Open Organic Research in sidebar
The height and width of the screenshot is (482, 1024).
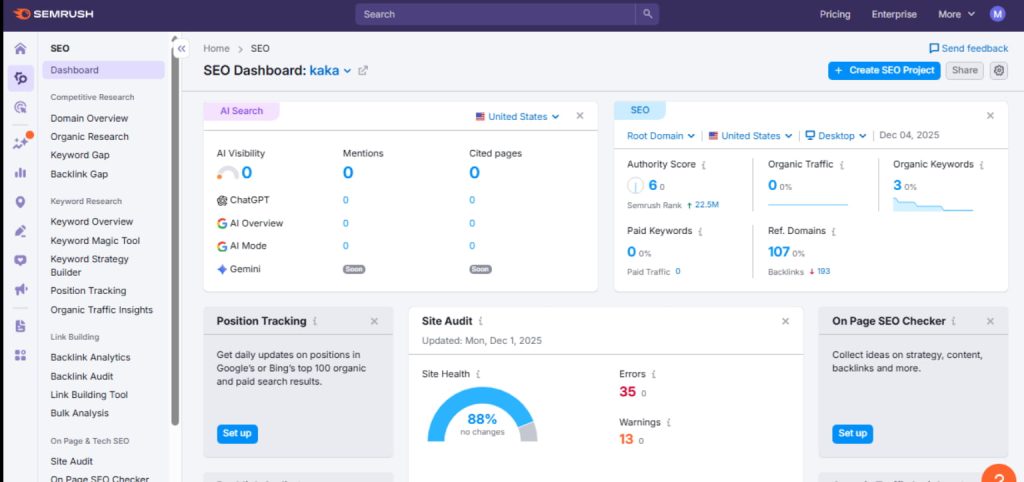pos(89,137)
